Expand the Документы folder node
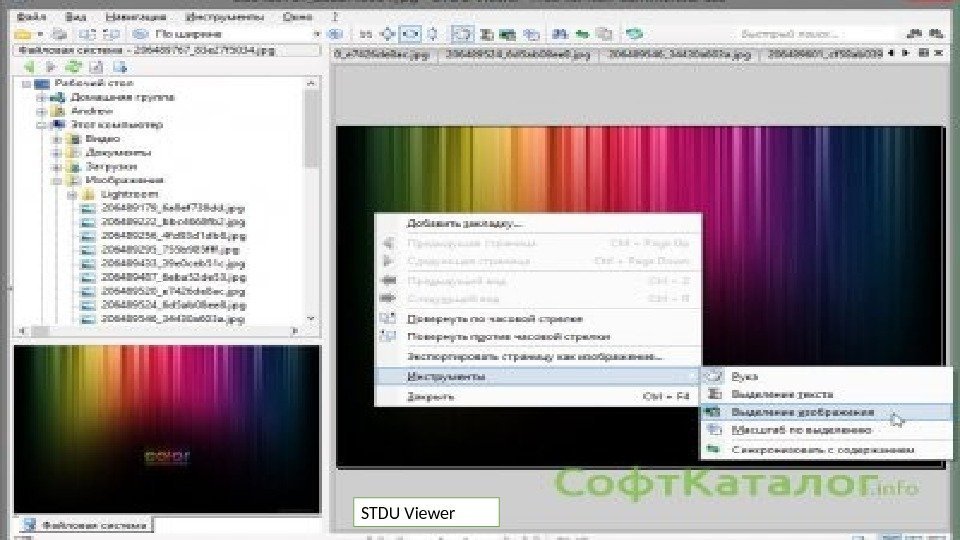960x540 pixels. tap(56, 152)
